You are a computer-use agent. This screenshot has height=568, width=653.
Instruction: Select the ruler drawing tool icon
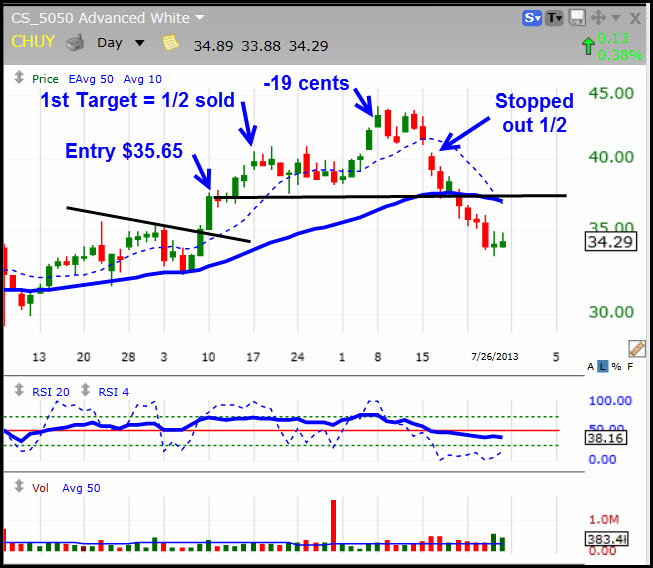(x=637, y=349)
